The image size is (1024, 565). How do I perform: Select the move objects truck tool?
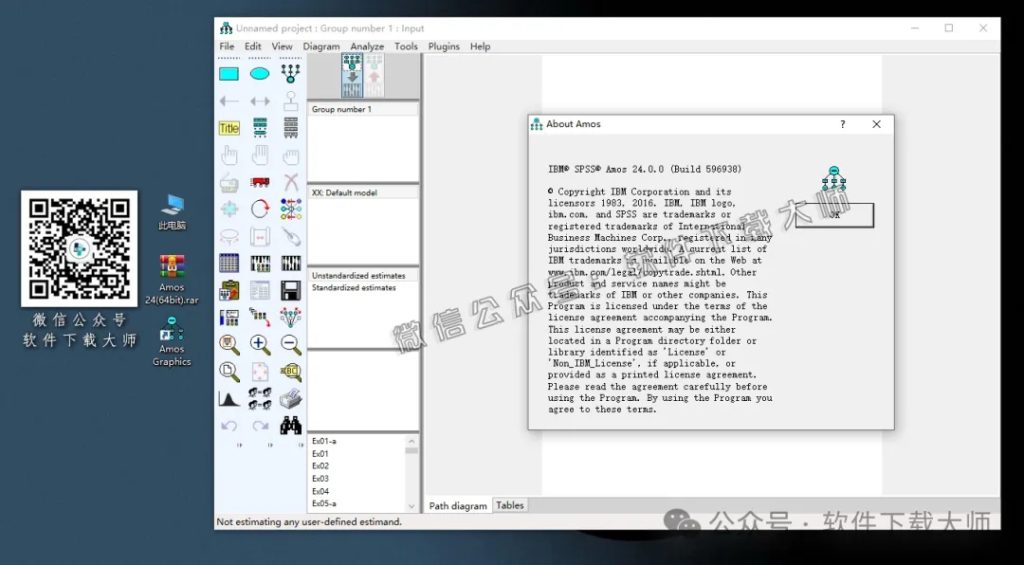[260, 182]
